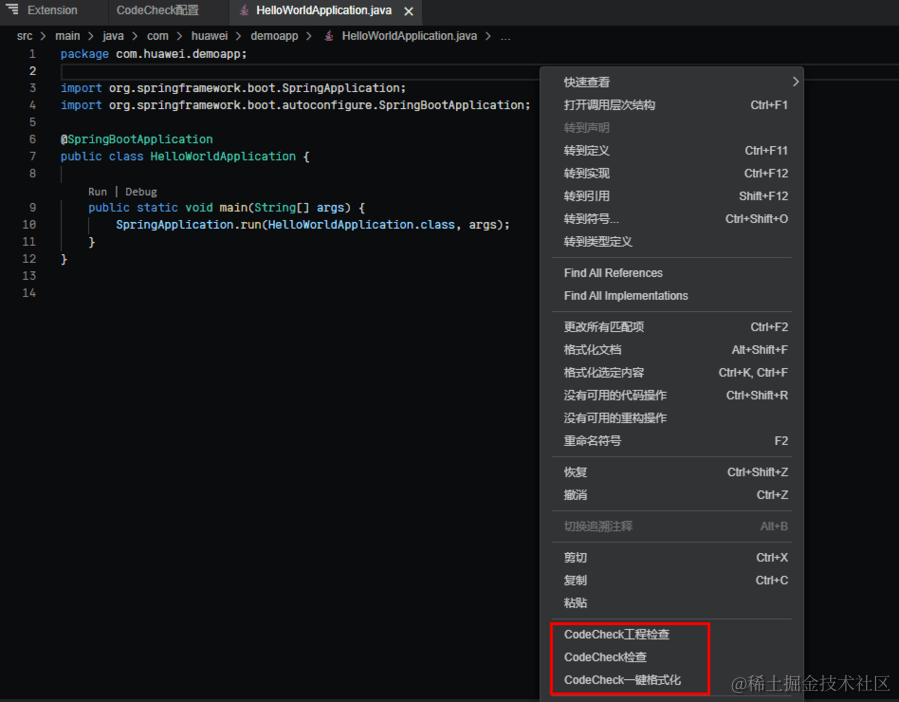Select 转到类型定义 in the context menu
899x702 pixels.
(671, 241)
